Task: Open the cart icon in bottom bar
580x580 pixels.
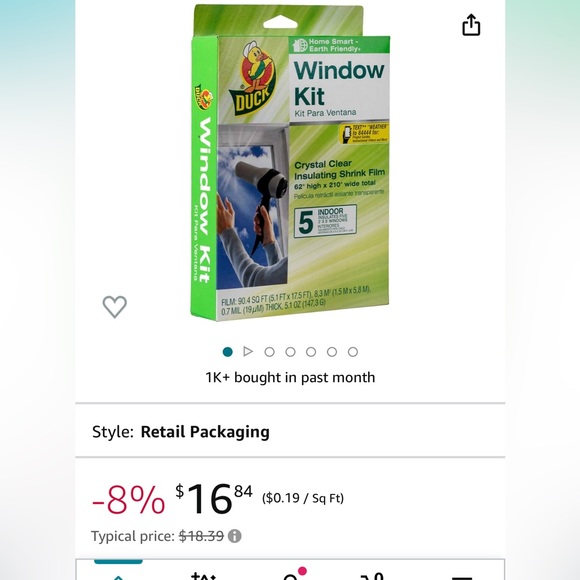Action: point(372,575)
